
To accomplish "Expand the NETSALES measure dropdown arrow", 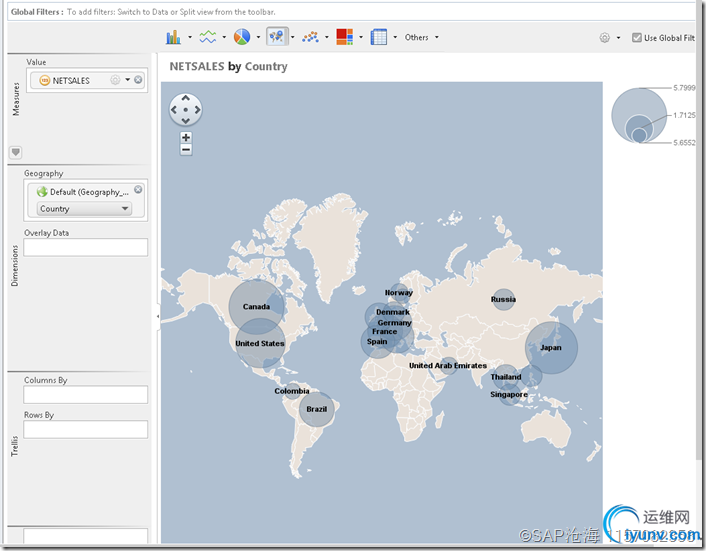I will click(x=128, y=80).
